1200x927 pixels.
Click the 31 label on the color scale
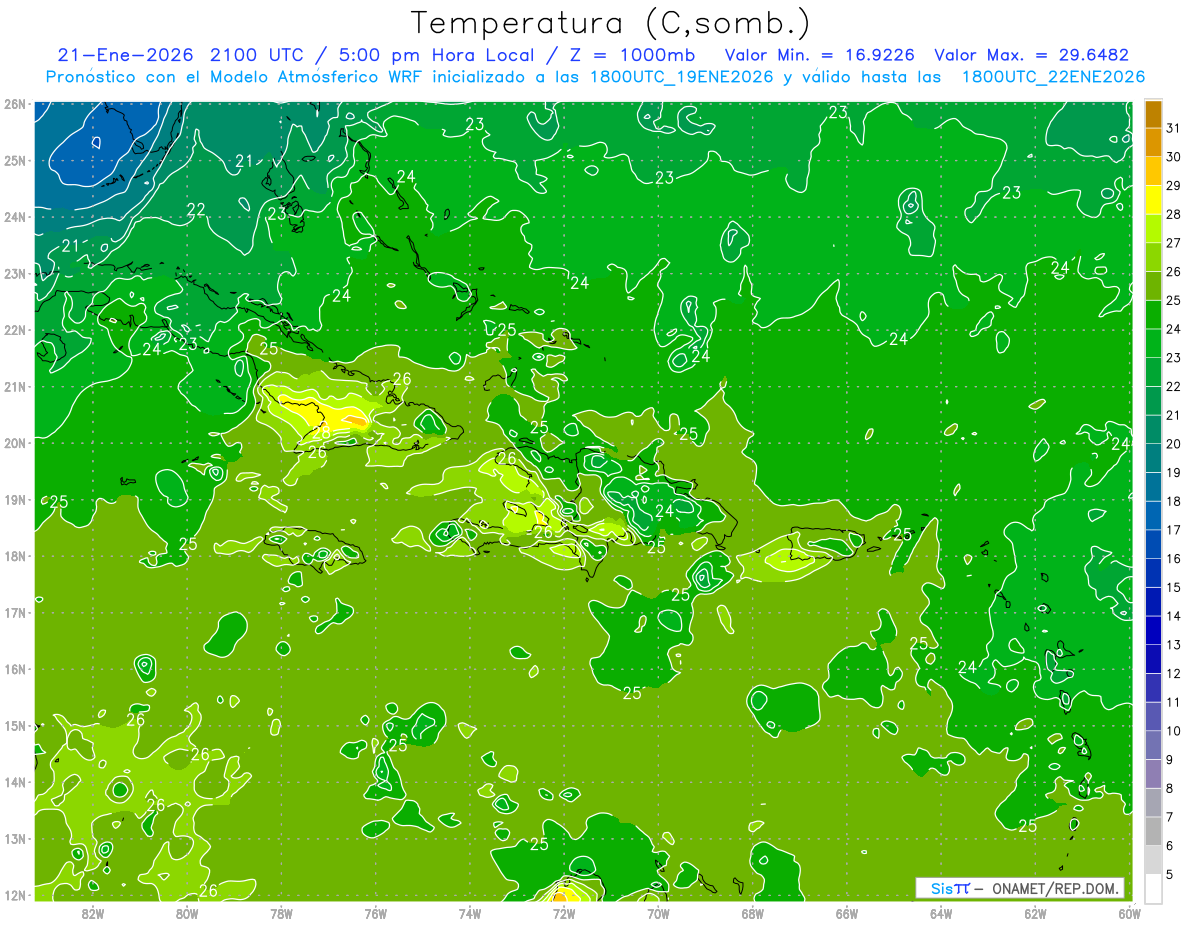click(x=1174, y=128)
